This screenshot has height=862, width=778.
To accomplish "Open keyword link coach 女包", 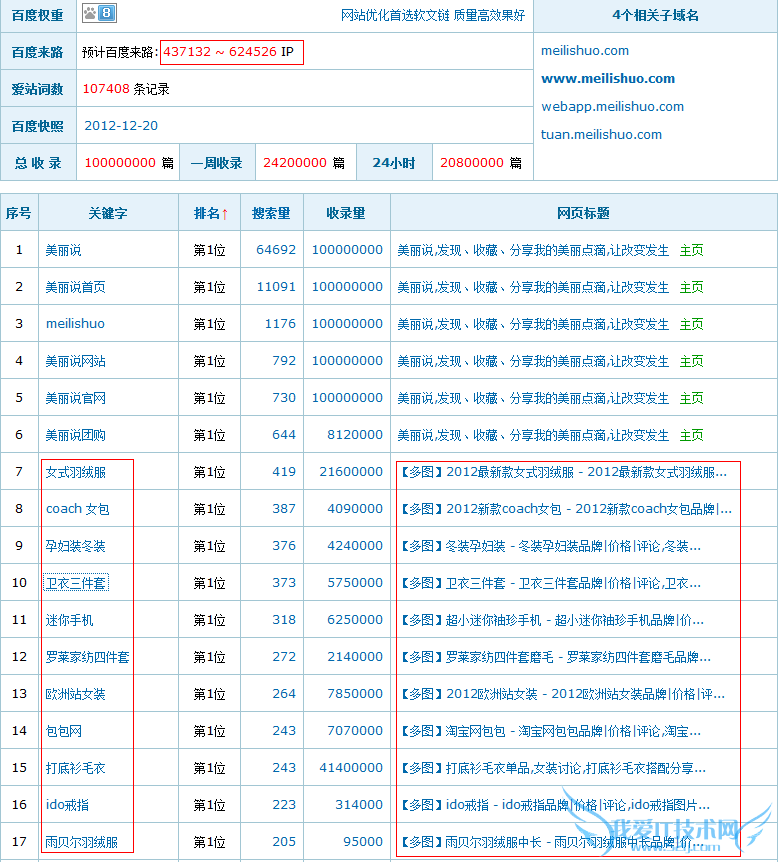I will (78, 509).
